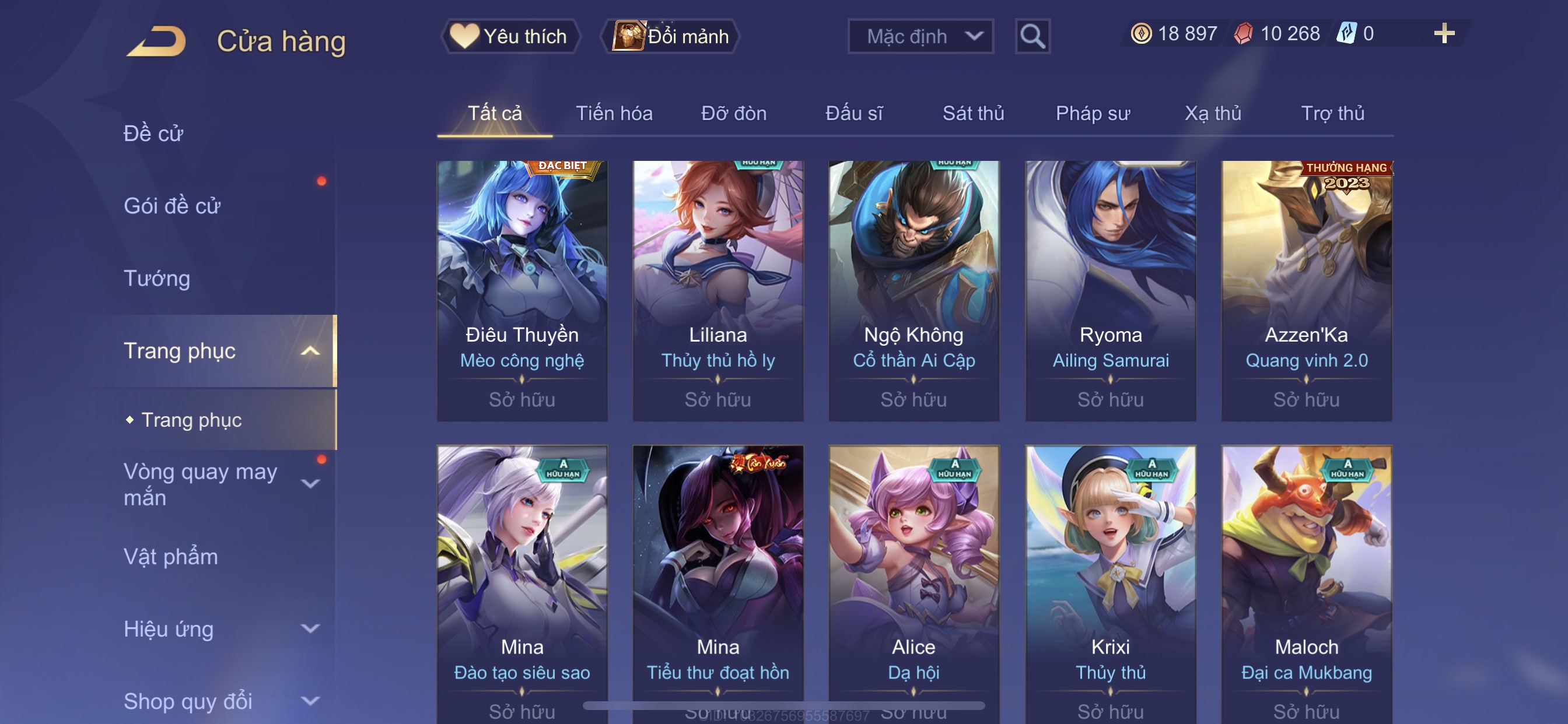Select the Tiến hóa tab
Viewport: 1568px width, 724px height.
coord(614,113)
